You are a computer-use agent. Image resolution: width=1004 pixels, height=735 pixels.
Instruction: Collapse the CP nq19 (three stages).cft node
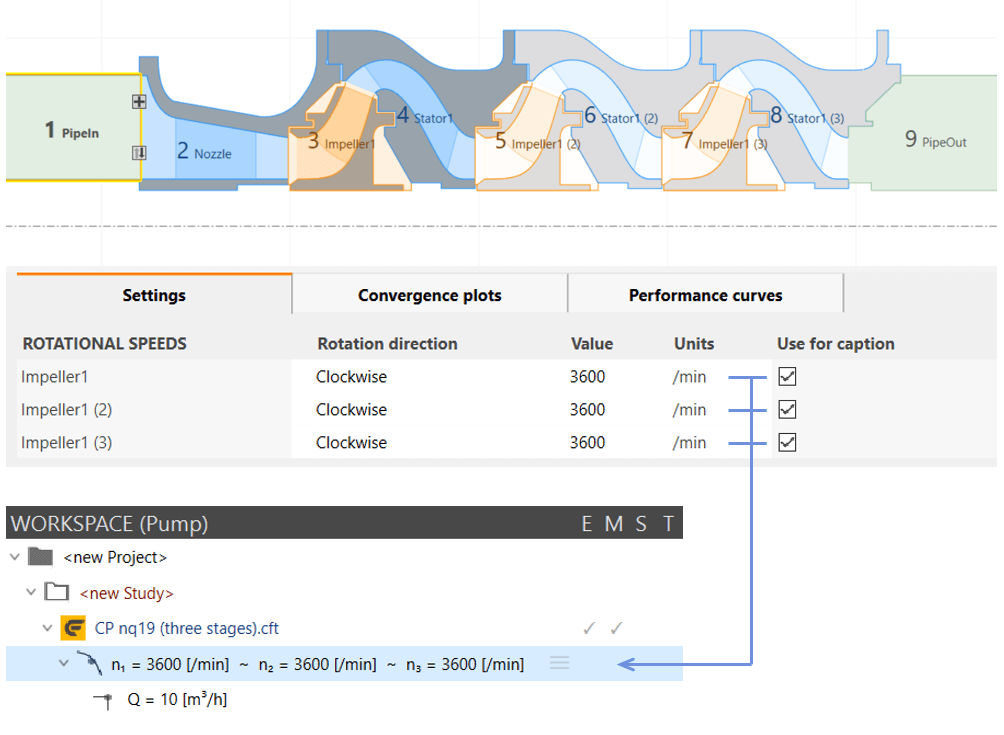(47, 628)
